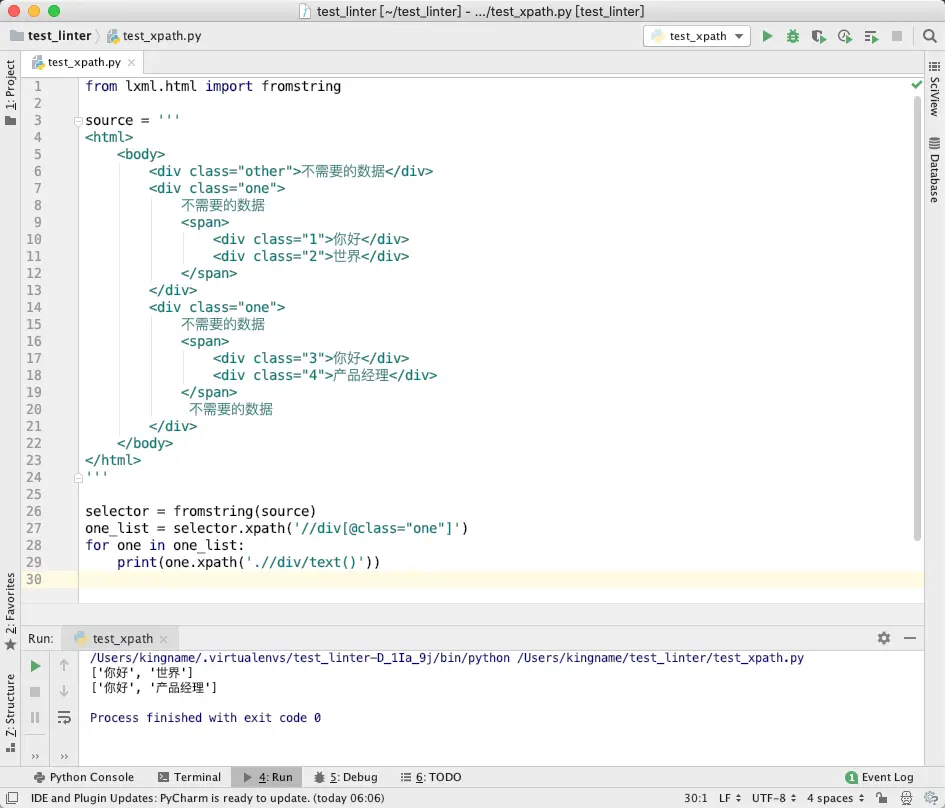Viewport: 945px width, 808px height.
Task: Toggle read-only lock icon in status bar
Action: pos(882,798)
